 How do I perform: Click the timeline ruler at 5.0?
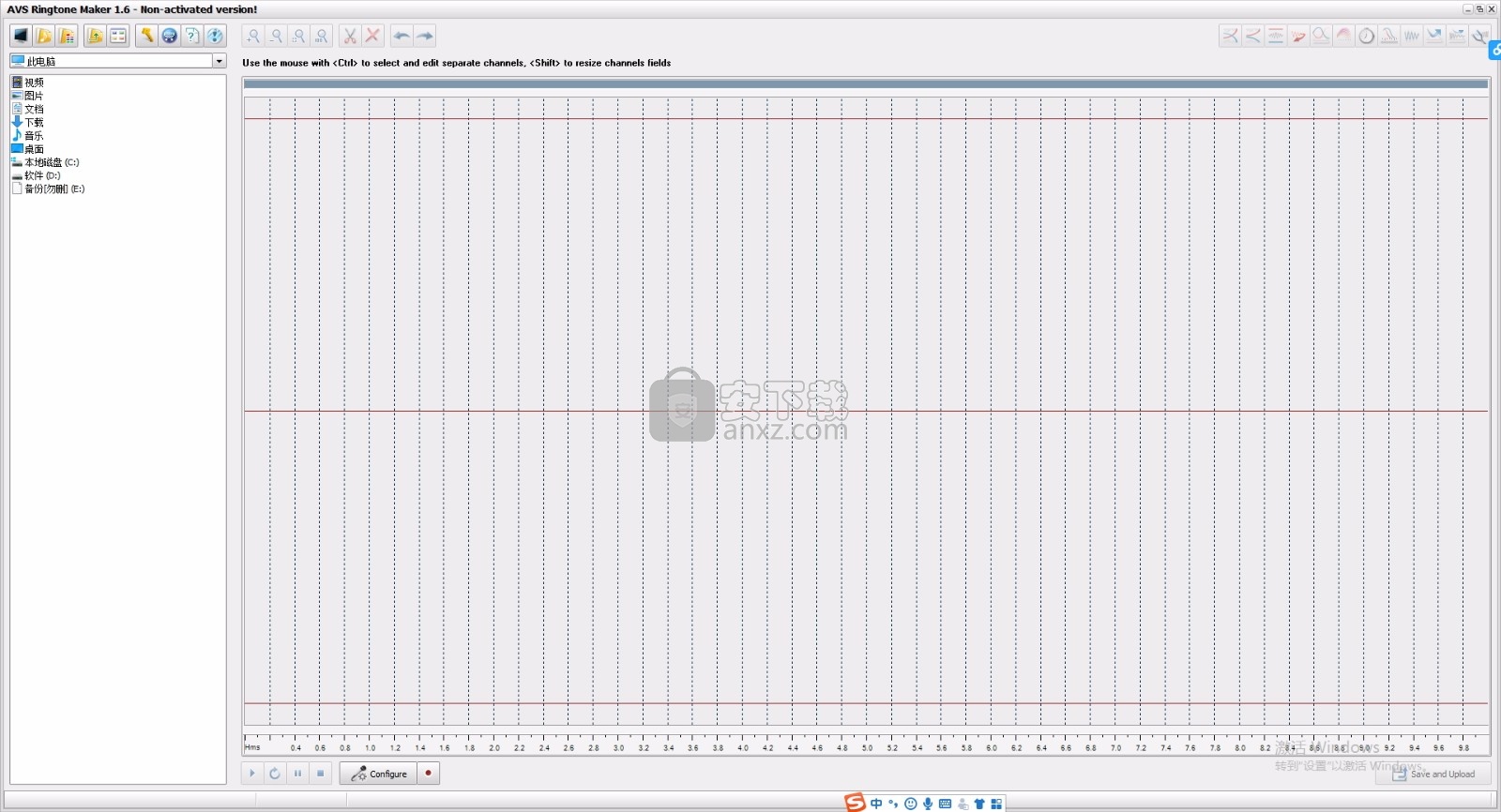pyautogui.click(x=867, y=747)
